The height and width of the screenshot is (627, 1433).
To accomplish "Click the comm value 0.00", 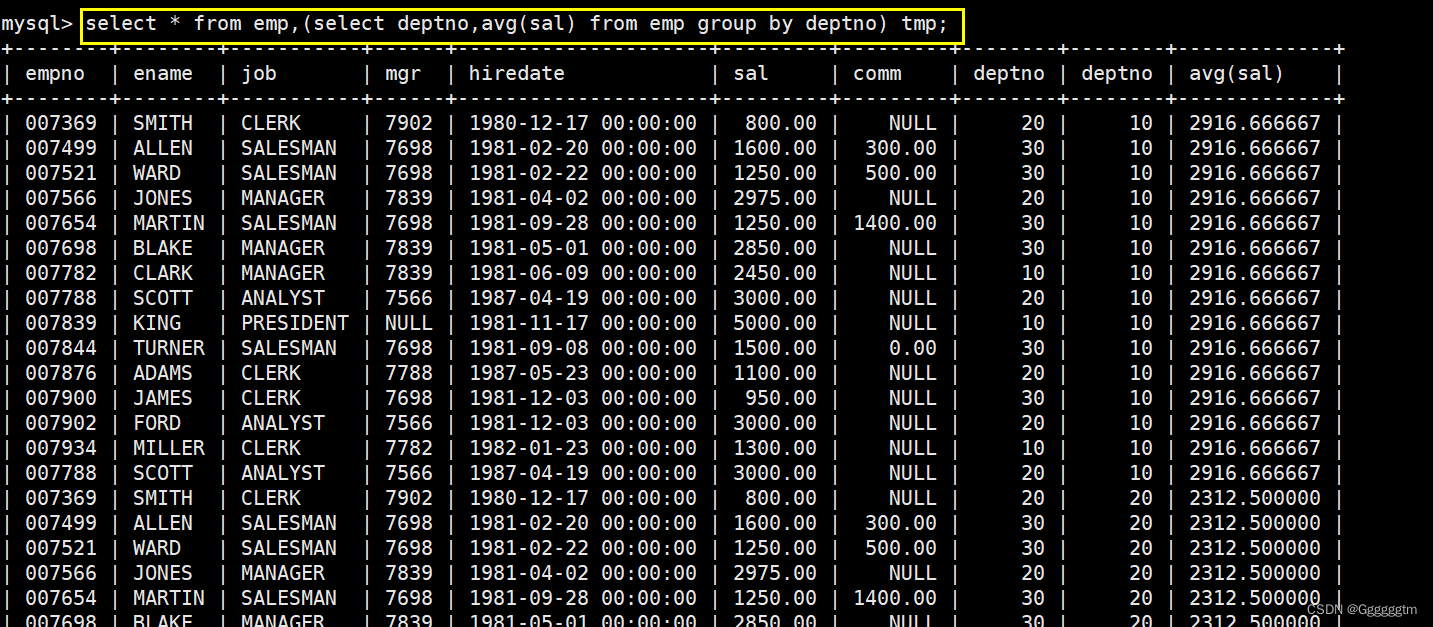I will tap(913, 348).
